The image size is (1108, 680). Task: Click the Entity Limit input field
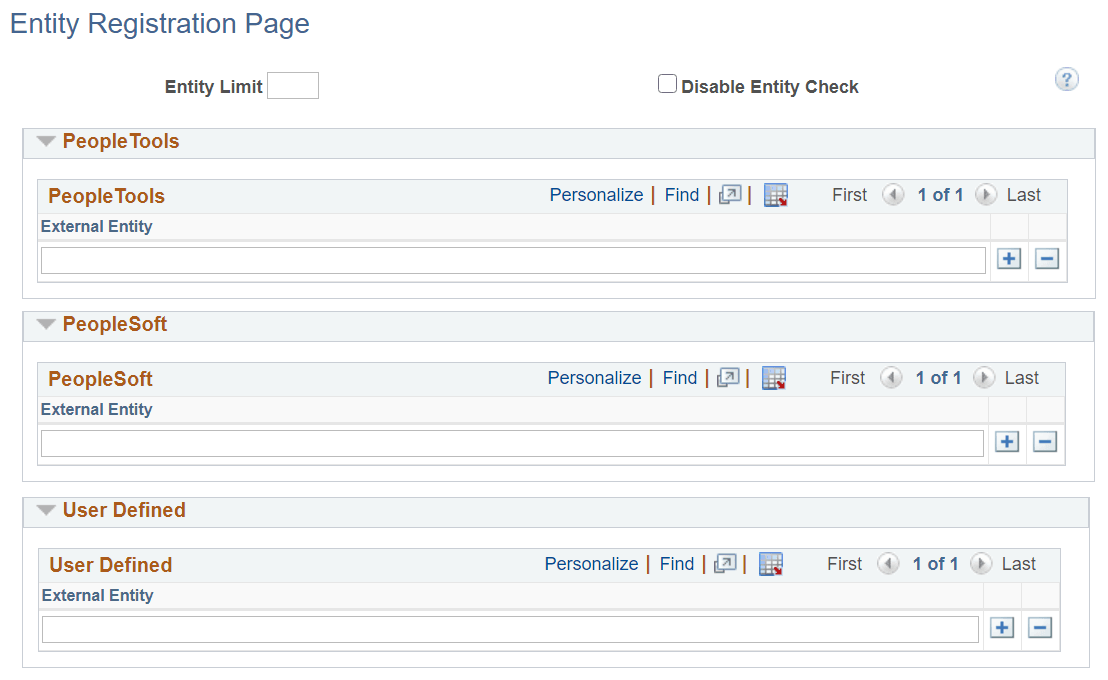(x=293, y=85)
